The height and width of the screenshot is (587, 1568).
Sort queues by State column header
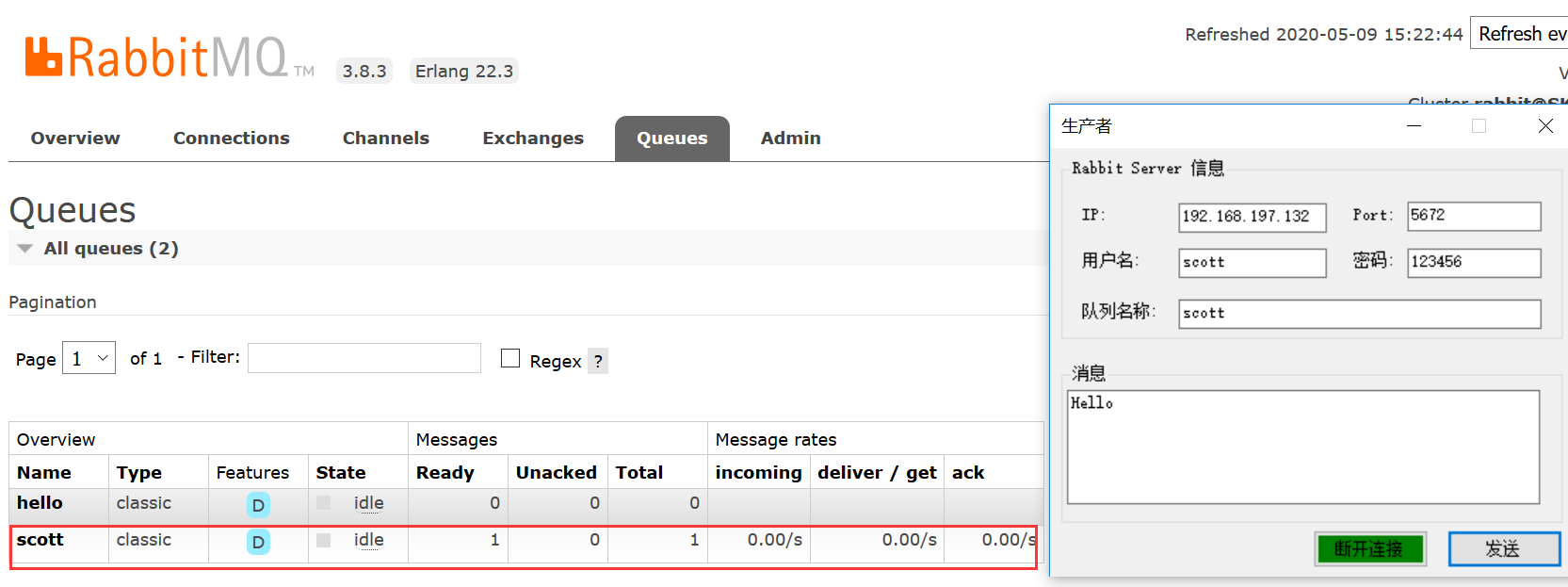click(x=341, y=472)
